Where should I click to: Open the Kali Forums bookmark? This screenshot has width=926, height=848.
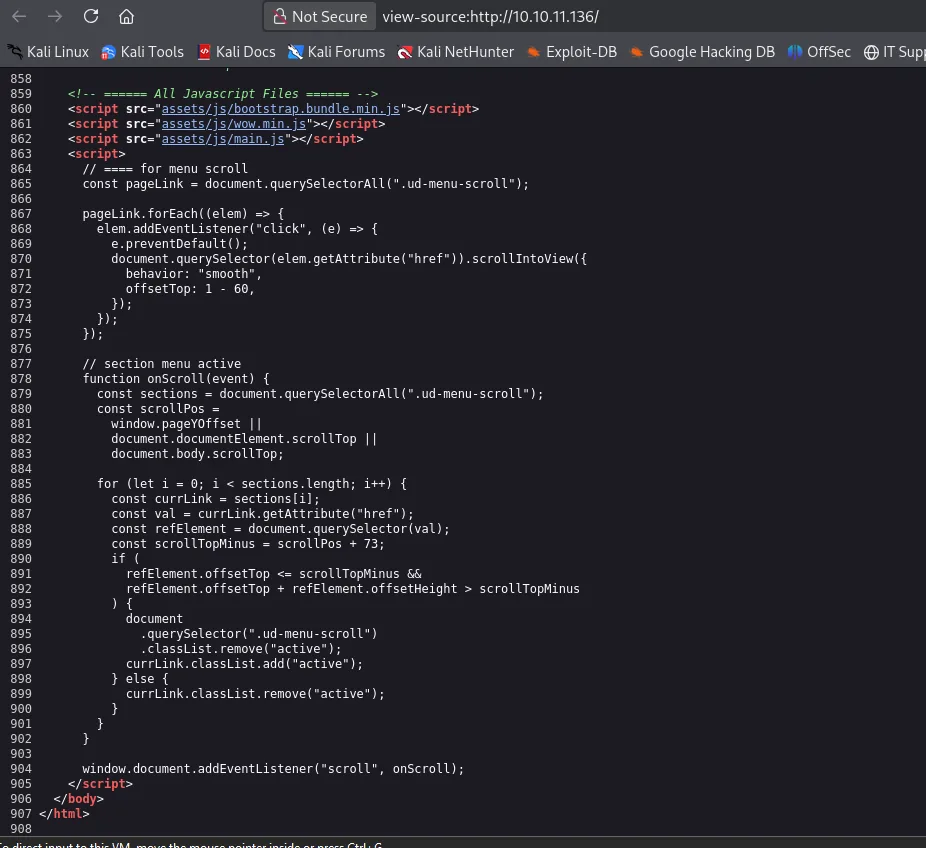pos(336,52)
